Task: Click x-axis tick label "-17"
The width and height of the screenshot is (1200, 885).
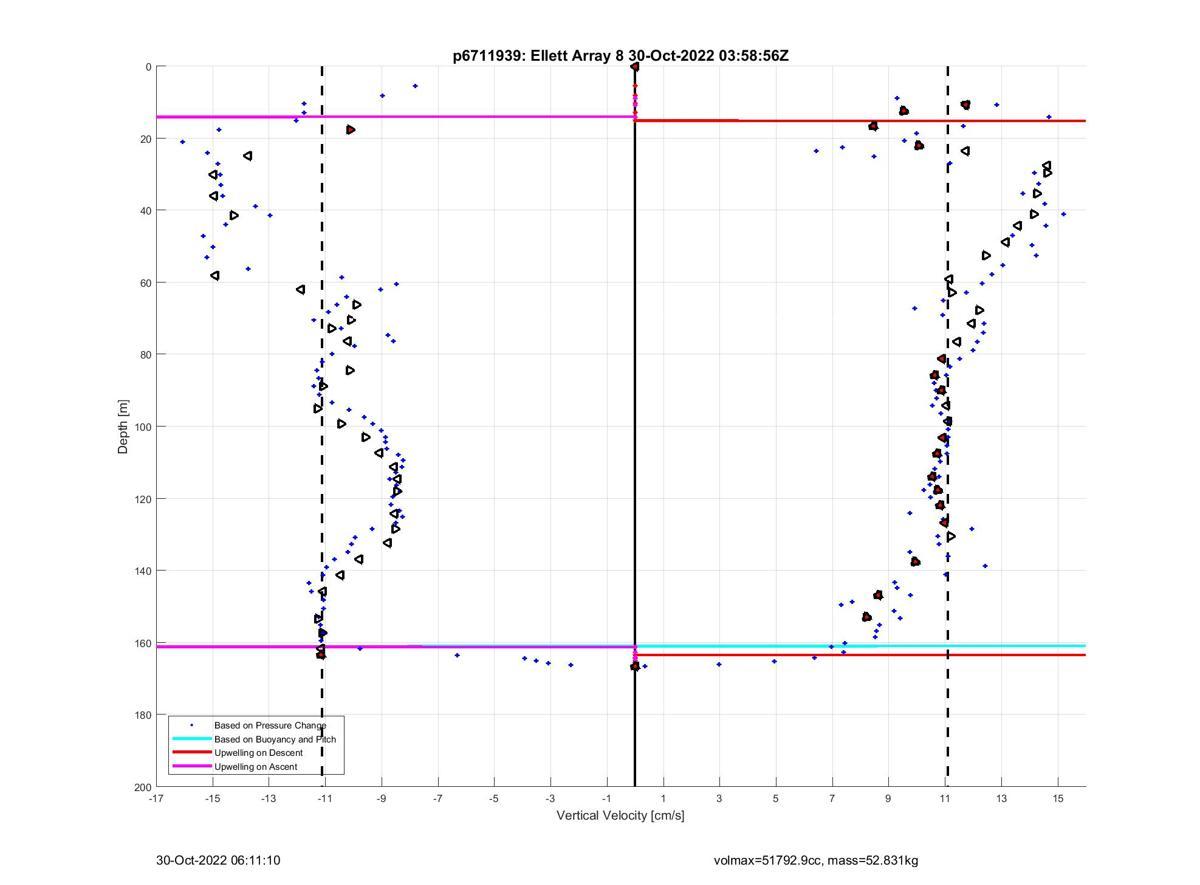Action: click(156, 798)
